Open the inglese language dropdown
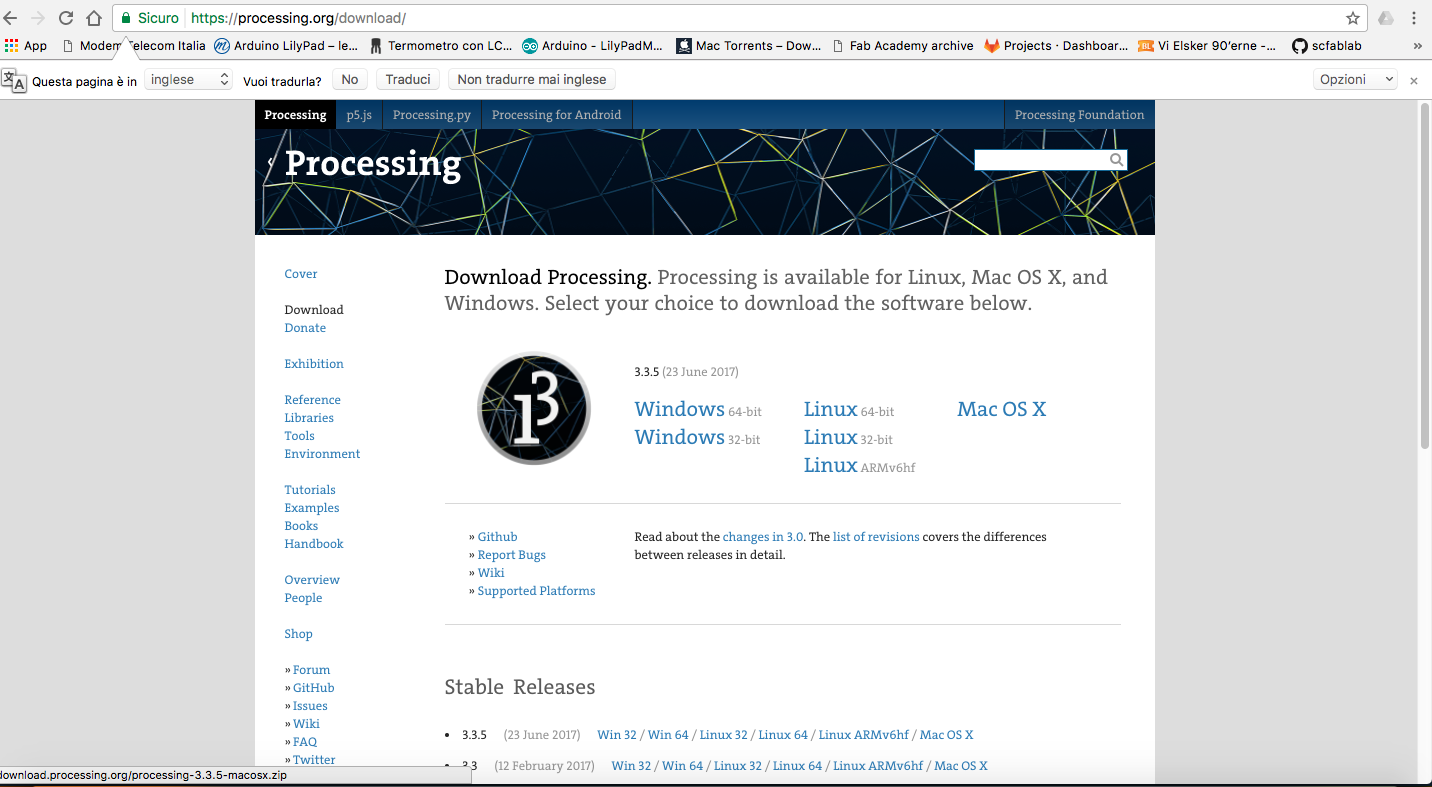This screenshot has width=1432, height=787. [x=189, y=80]
